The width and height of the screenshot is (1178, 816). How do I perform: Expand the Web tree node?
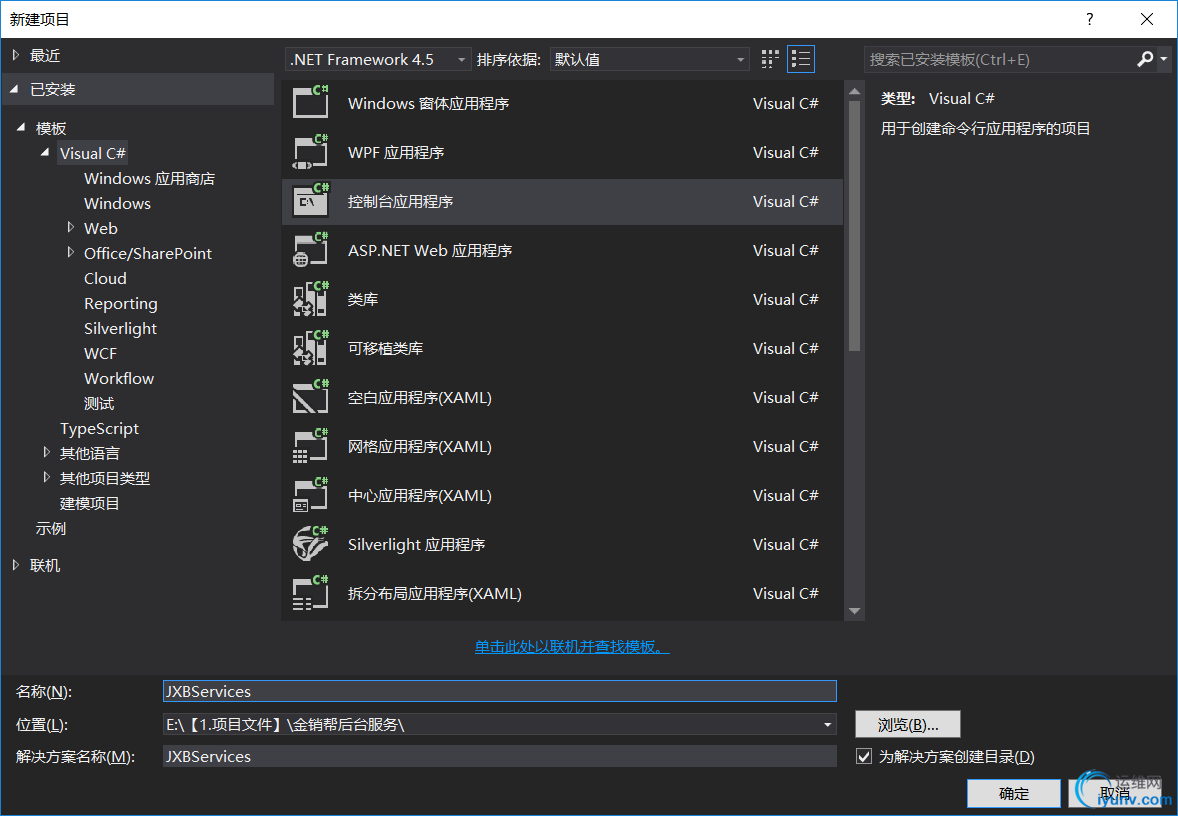(71, 227)
